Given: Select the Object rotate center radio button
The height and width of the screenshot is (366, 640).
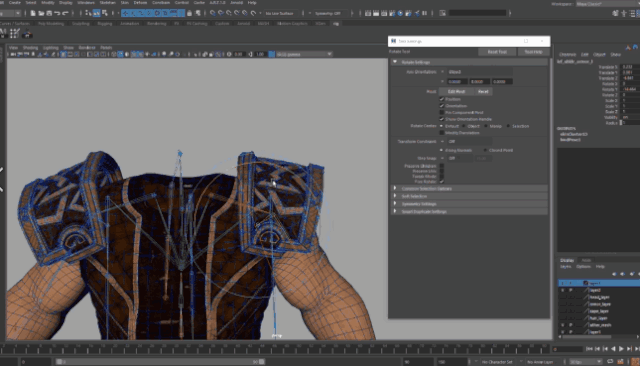Looking at the screenshot, I should pos(464,126).
